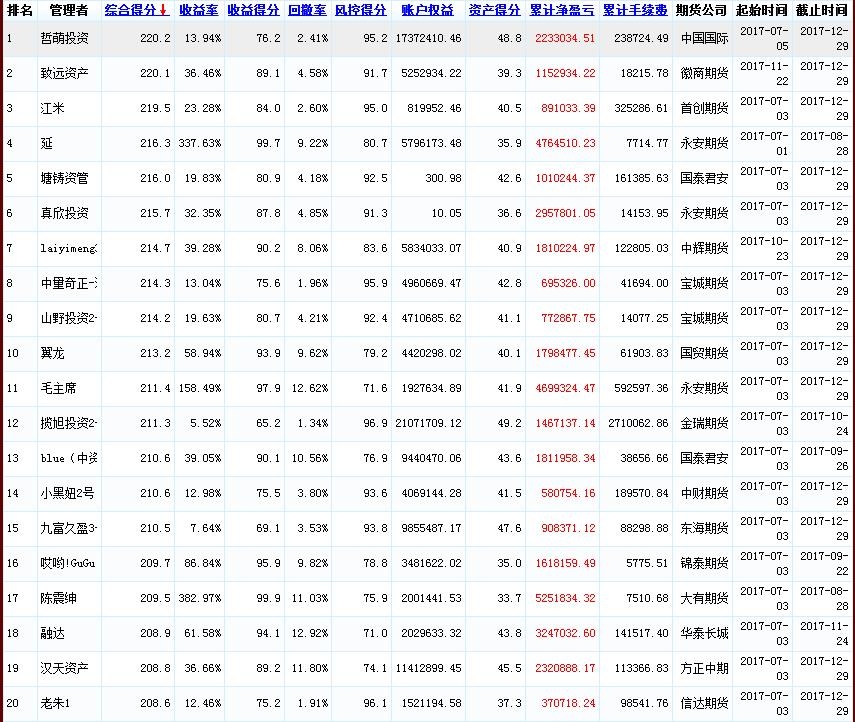Select the futures company 金瑞期货
Image resolution: width=855 pixels, height=722 pixels.
(x=704, y=423)
